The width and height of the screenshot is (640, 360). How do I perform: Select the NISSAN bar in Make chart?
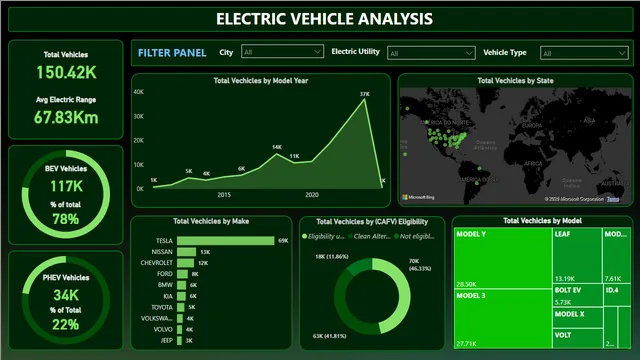point(187,252)
